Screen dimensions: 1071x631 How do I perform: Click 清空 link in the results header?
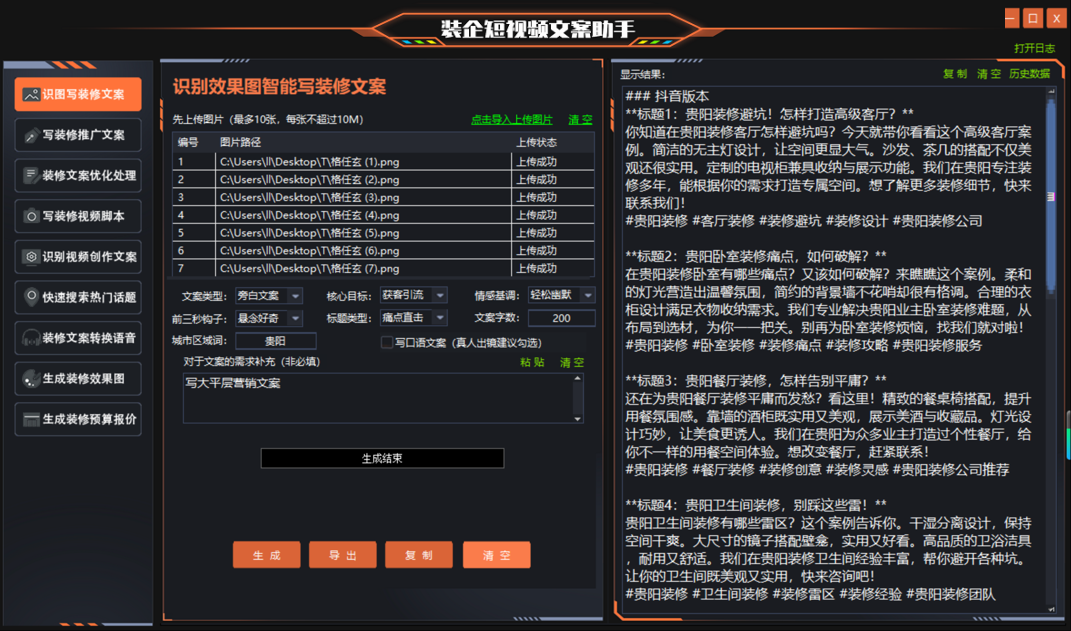pyautogui.click(x=988, y=74)
